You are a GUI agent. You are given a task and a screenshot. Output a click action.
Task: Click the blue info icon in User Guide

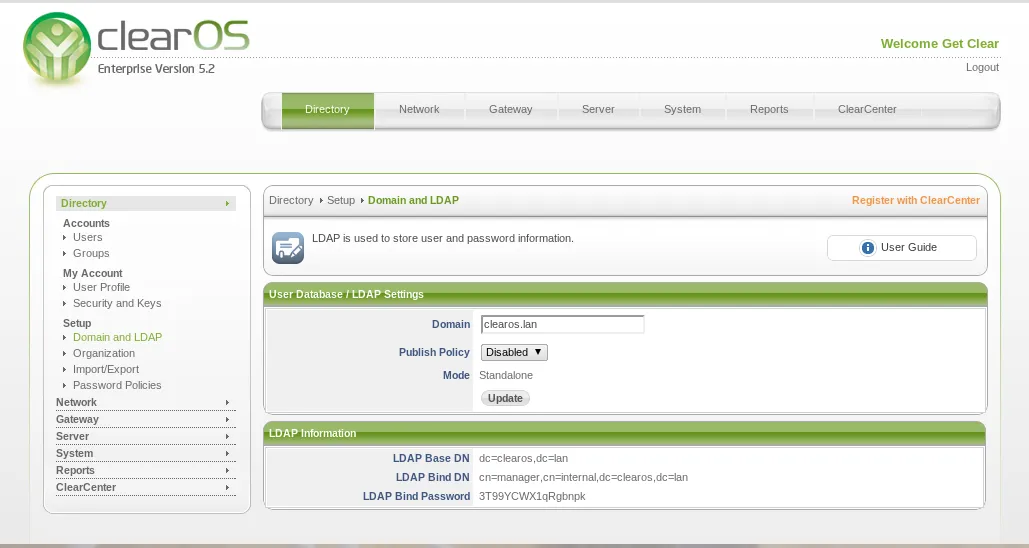[868, 247]
